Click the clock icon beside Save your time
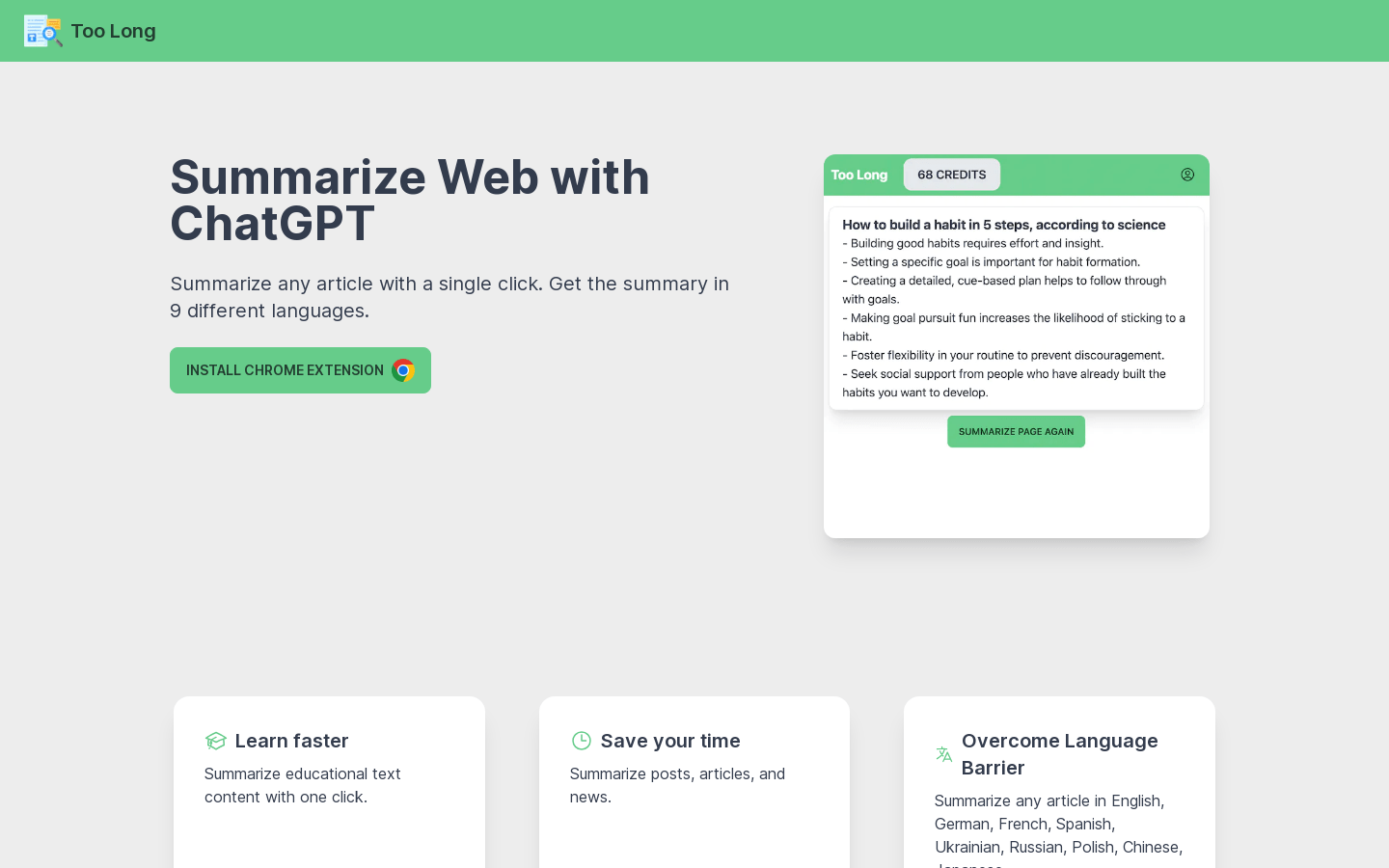Viewport: 1389px width, 868px height. 581,741
